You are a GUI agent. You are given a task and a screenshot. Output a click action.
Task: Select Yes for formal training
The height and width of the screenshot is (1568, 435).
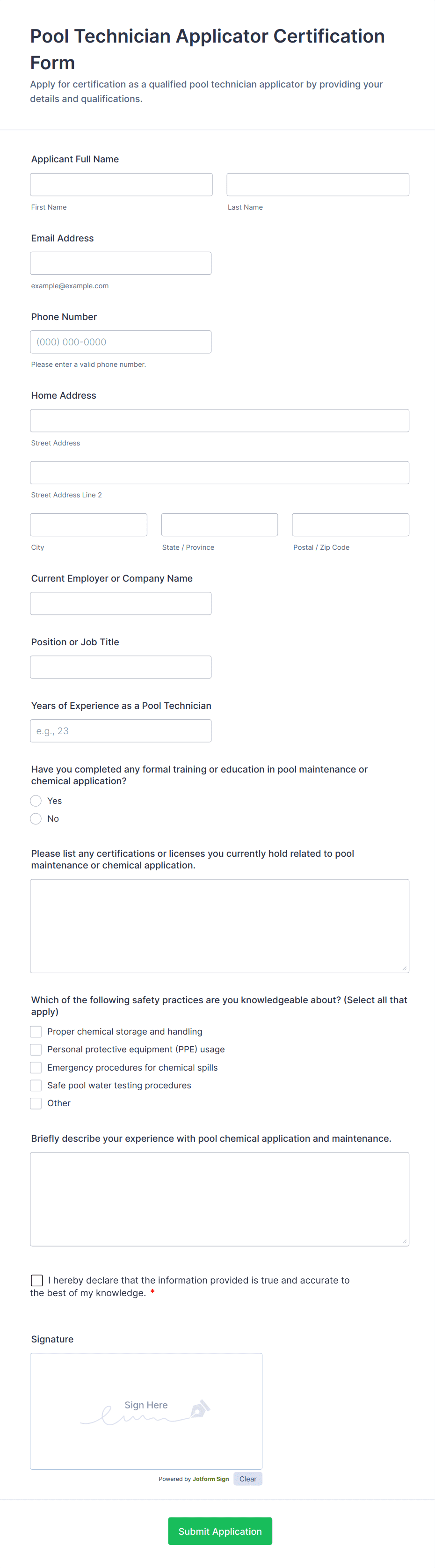coord(36,801)
